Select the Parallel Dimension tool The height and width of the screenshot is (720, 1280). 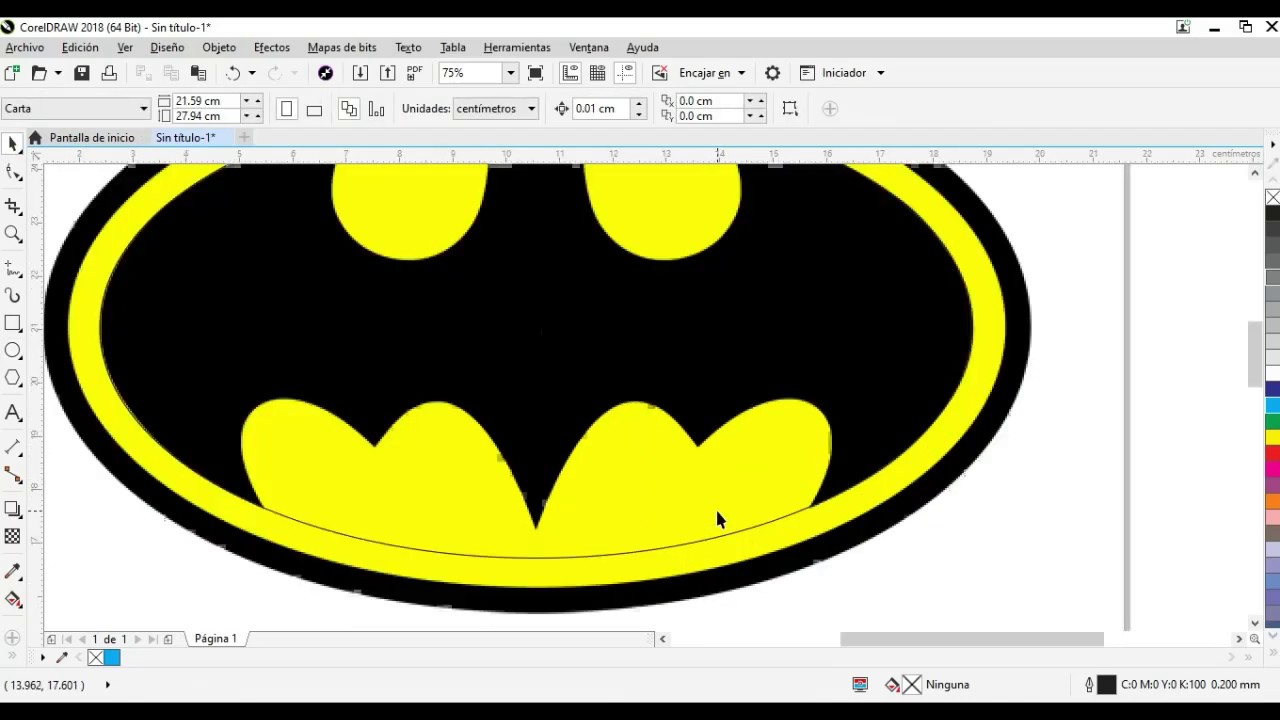tap(13, 447)
